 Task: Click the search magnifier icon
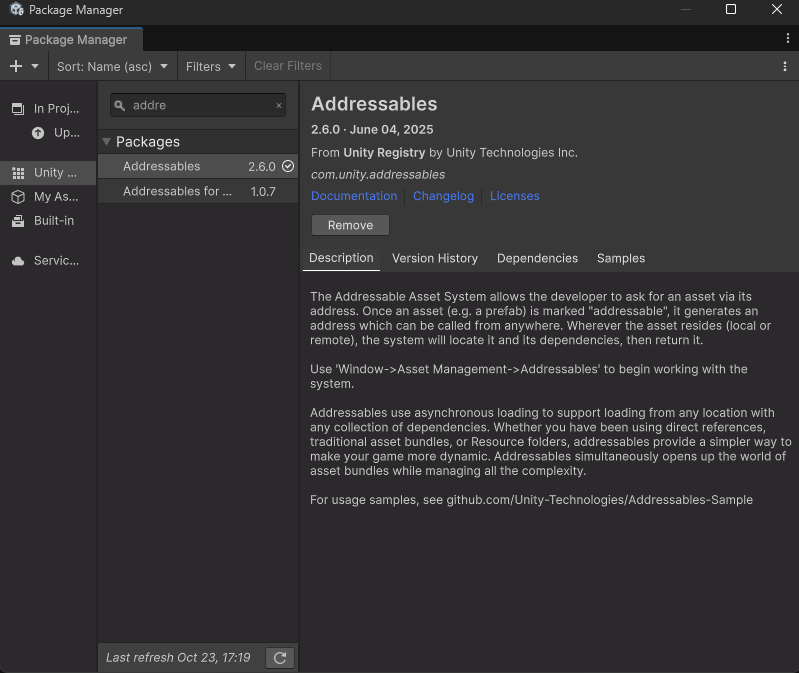coord(120,105)
